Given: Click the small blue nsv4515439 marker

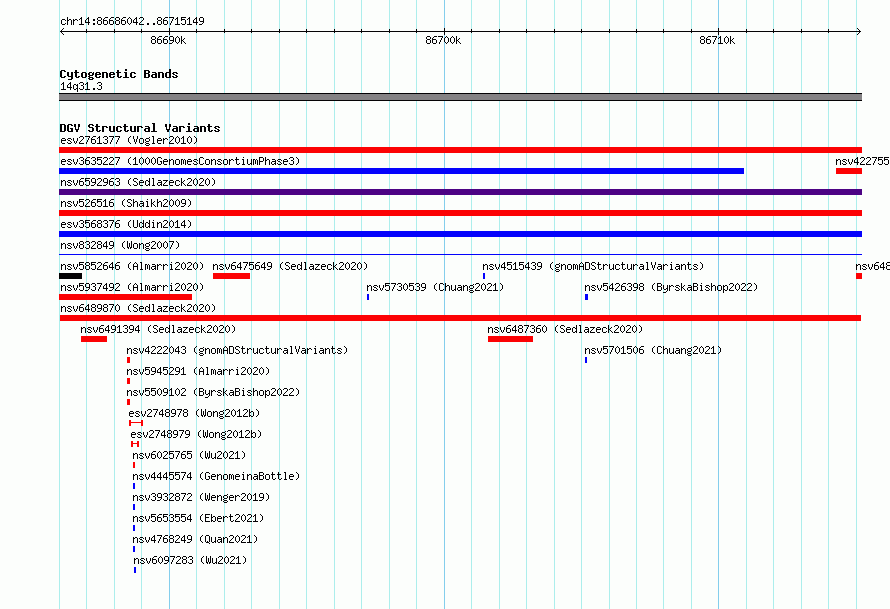Looking at the screenshot, I should (484, 276).
